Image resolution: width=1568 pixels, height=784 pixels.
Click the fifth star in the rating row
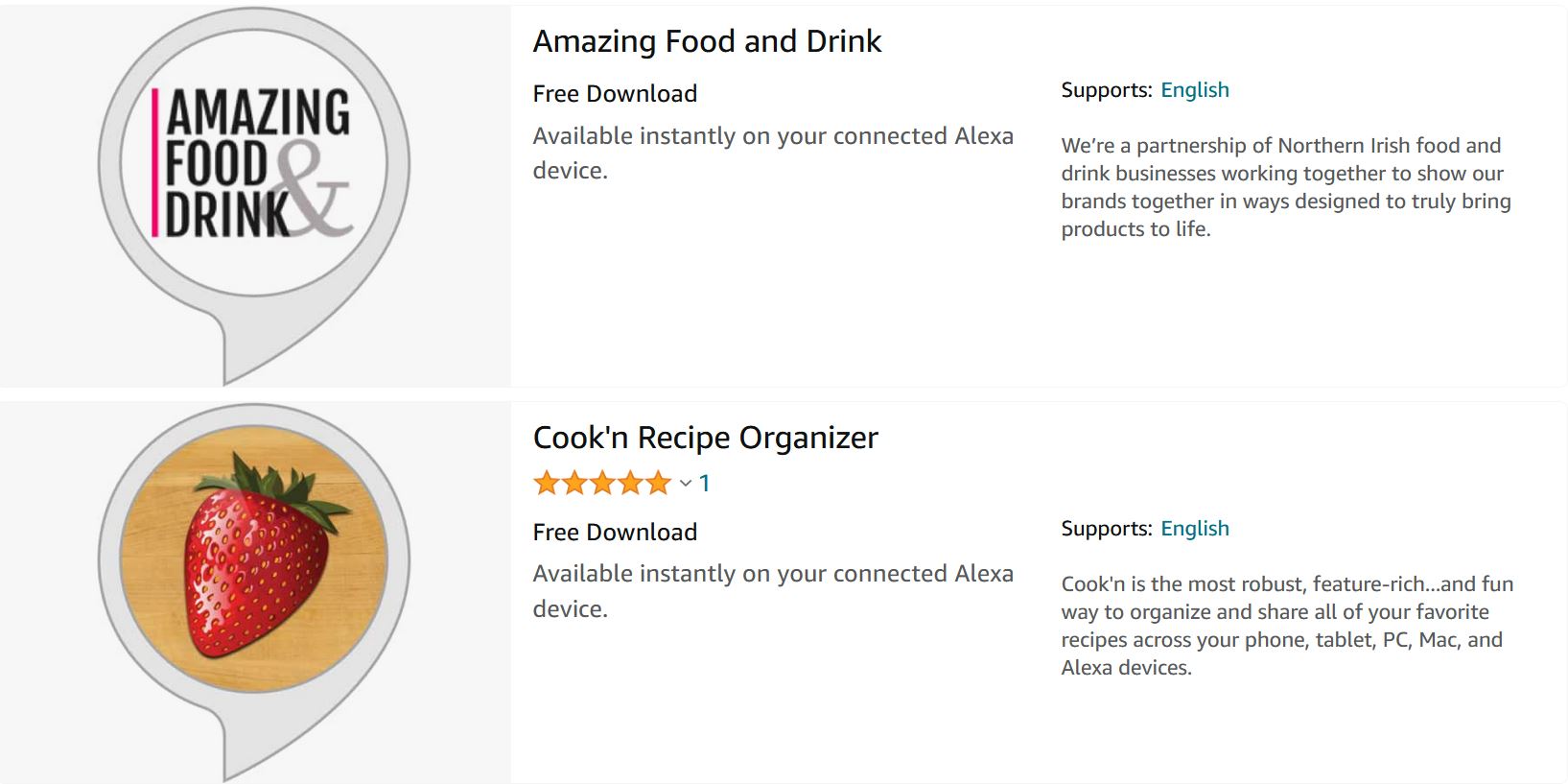[657, 483]
